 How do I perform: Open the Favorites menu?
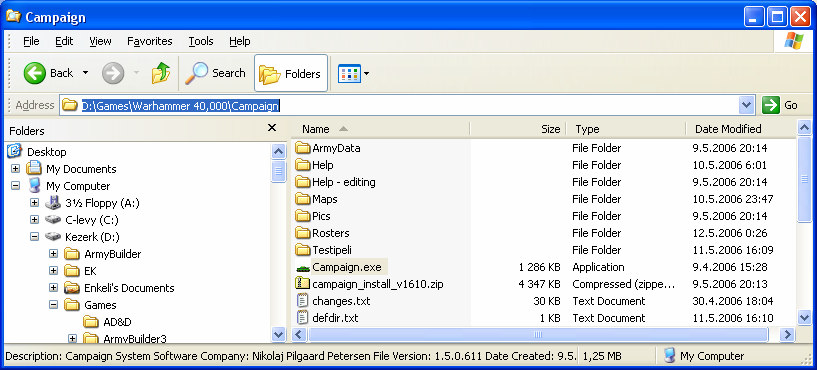pos(150,41)
